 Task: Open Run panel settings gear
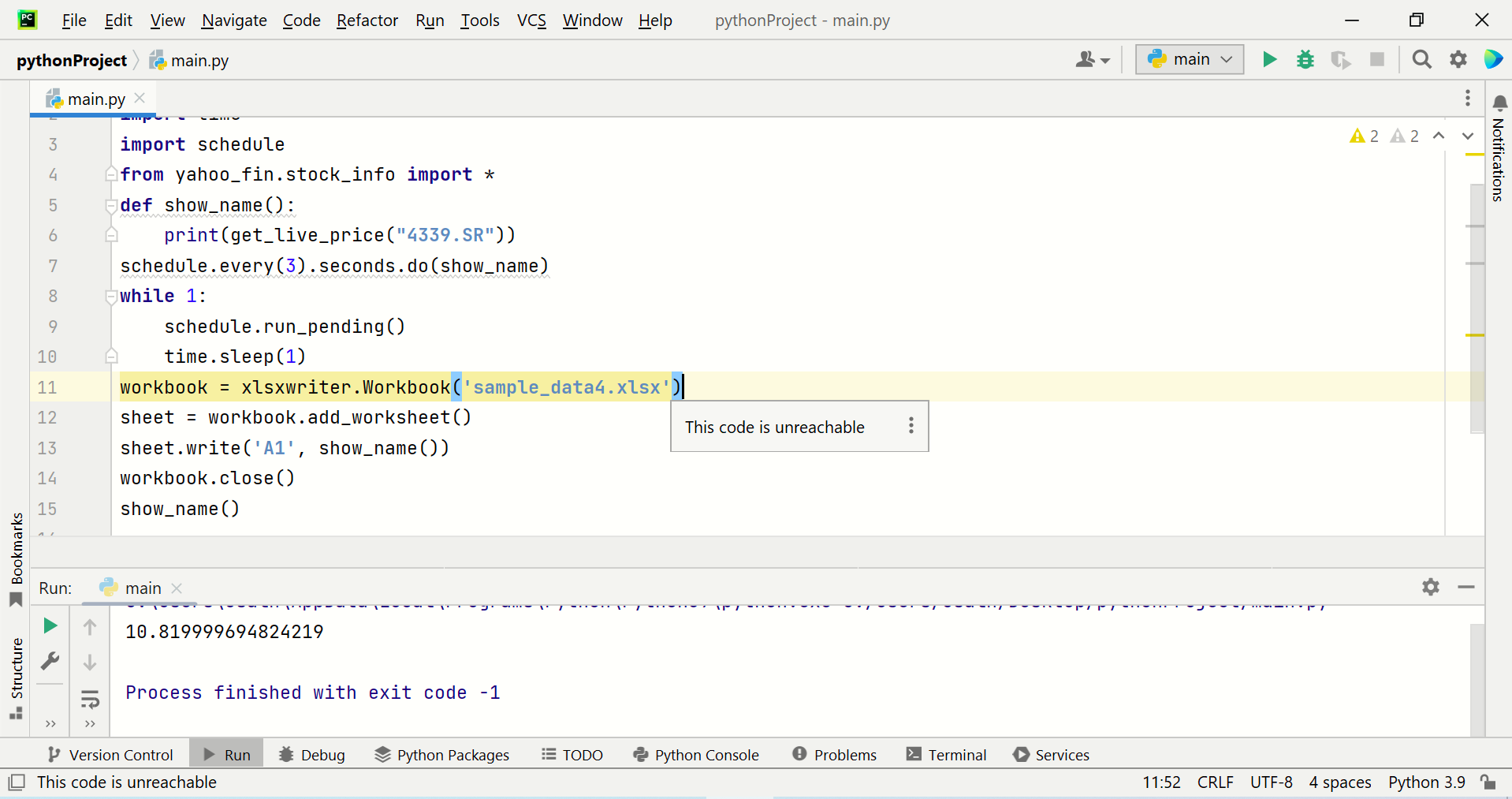[x=1430, y=587]
